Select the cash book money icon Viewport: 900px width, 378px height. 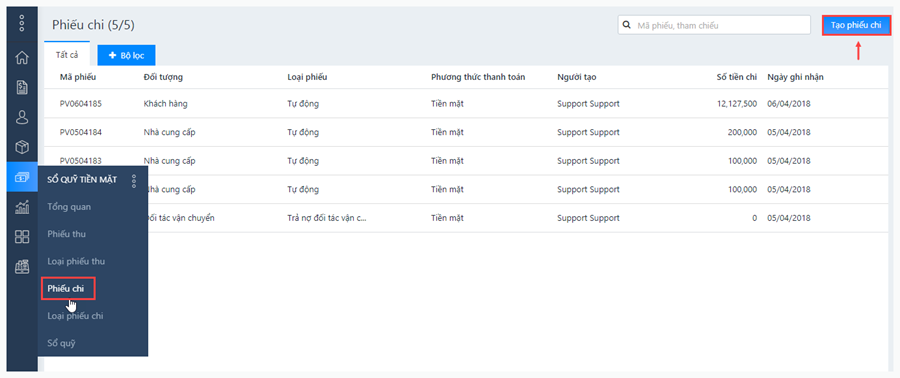[22, 178]
